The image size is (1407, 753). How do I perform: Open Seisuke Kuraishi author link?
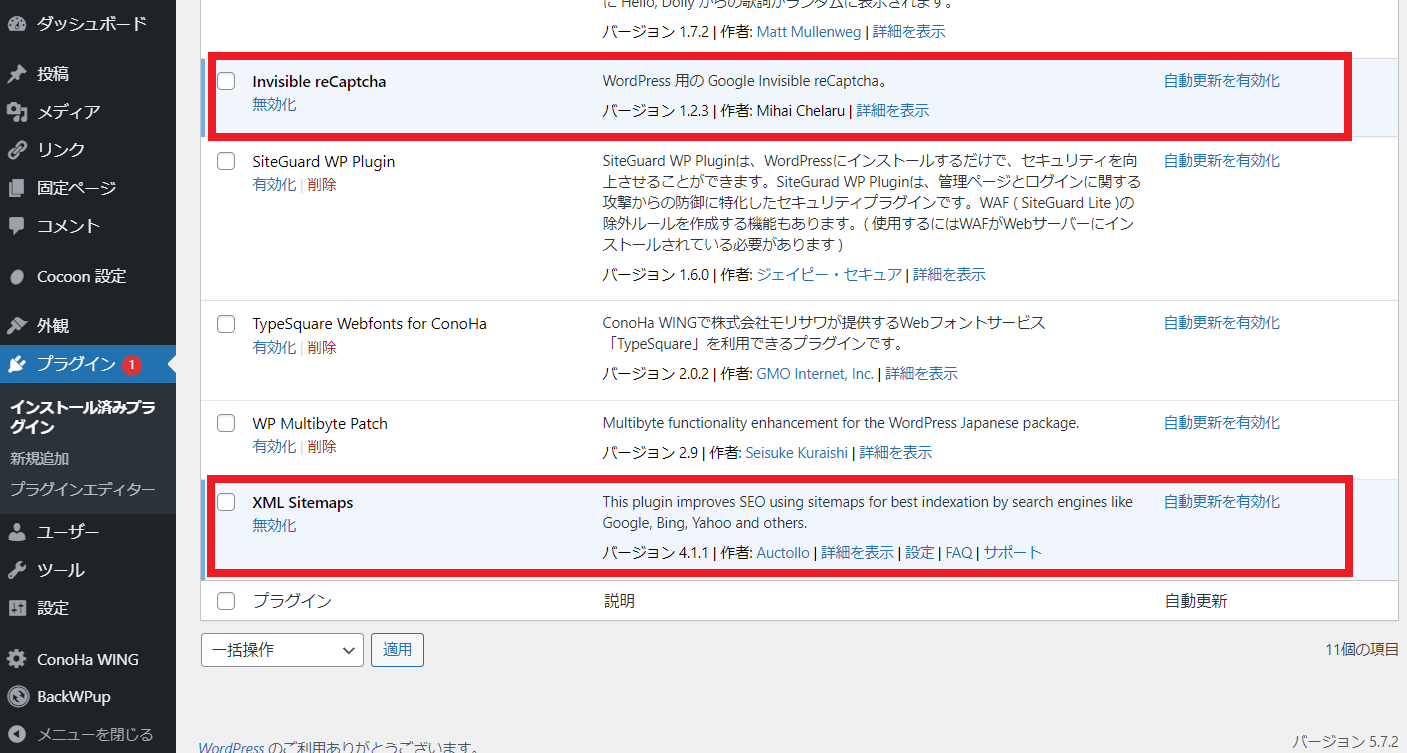pos(796,453)
